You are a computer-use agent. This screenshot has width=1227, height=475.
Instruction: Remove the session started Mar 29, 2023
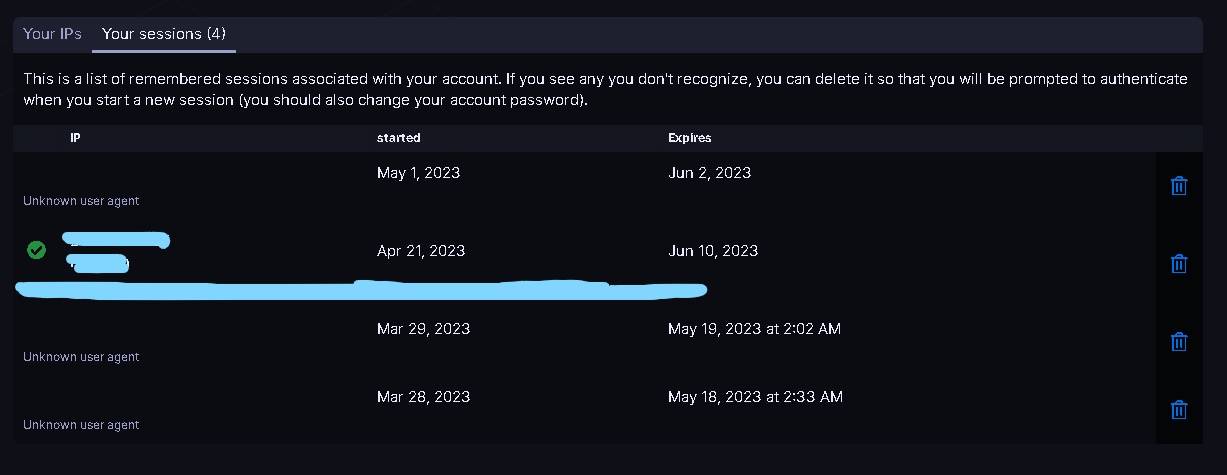(x=1179, y=342)
